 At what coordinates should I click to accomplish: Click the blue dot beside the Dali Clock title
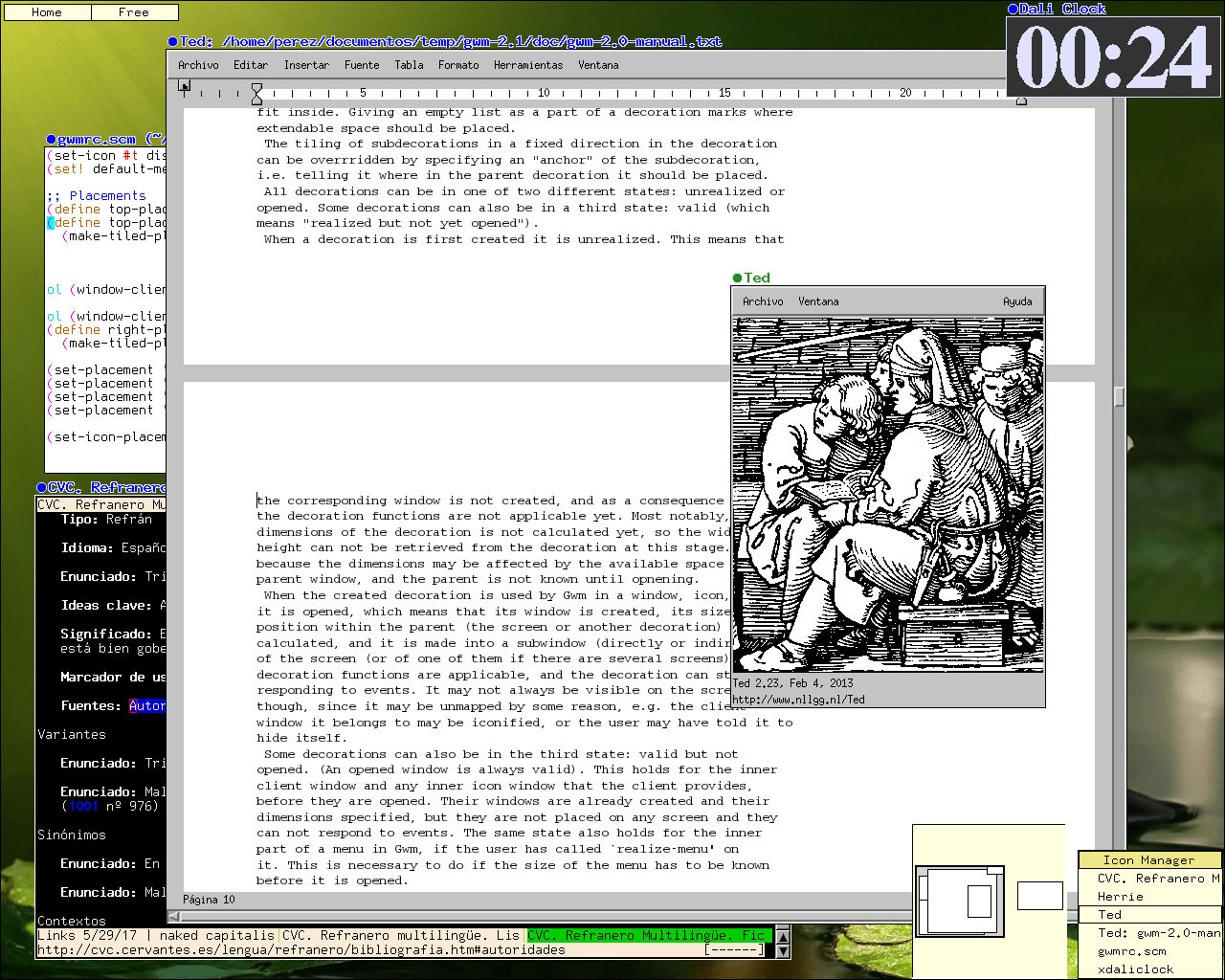1013,9
